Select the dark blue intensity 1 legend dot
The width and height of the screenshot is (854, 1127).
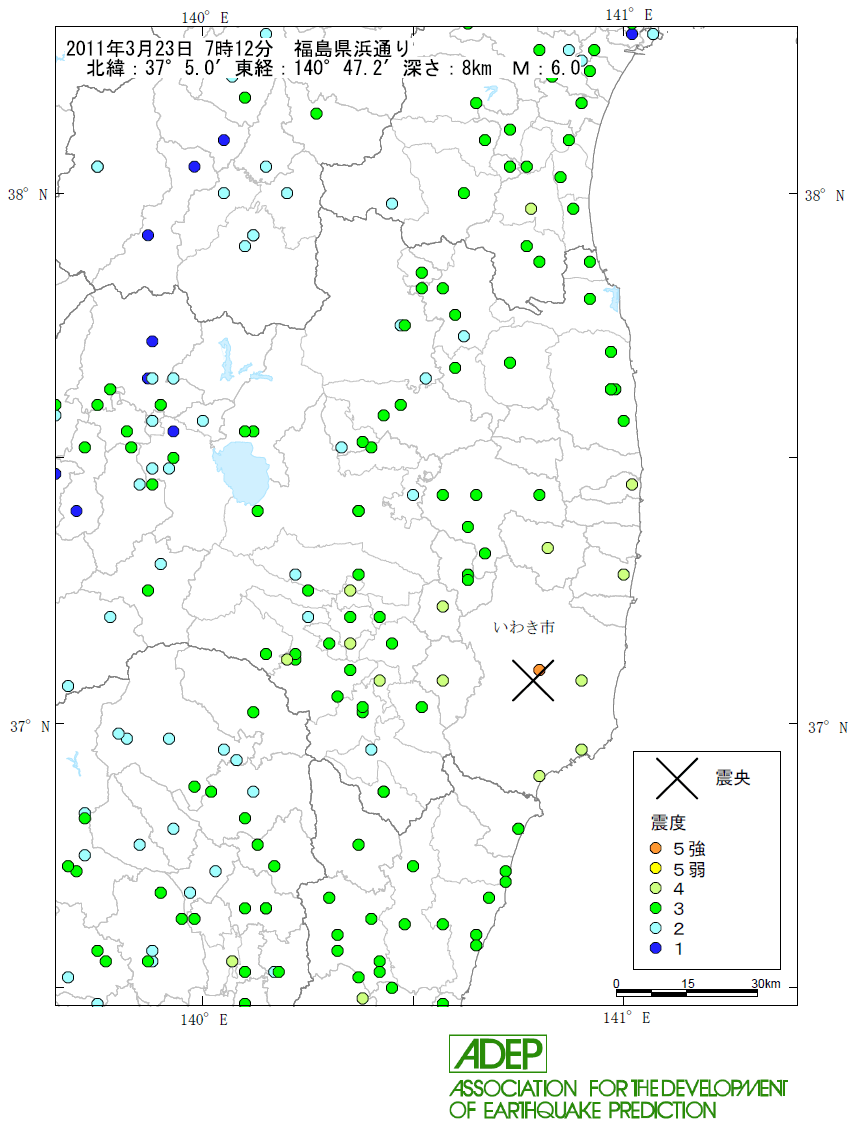pyautogui.click(x=656, y=948)
